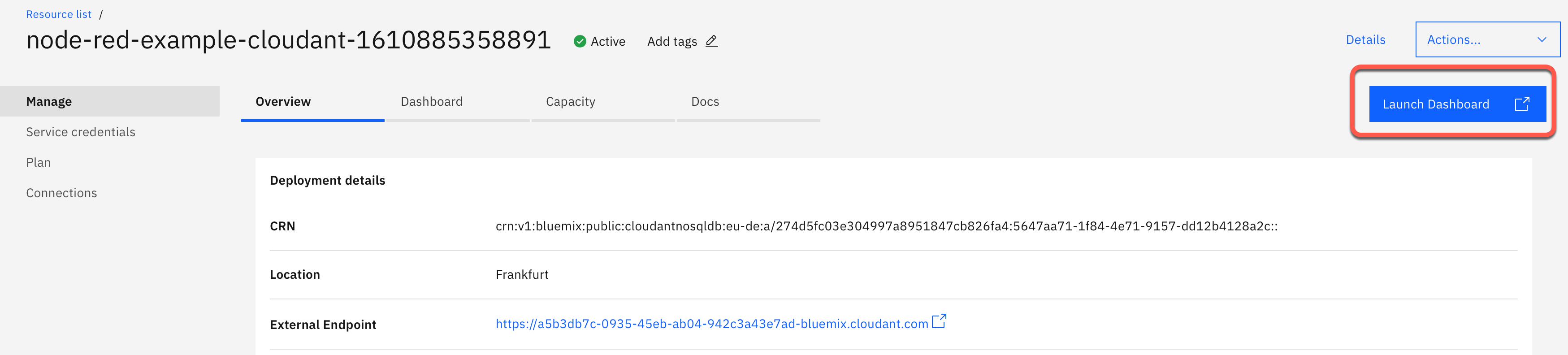
Task: Click the external-link icon on Launch Dashboard
Action: click(1522, 104)
